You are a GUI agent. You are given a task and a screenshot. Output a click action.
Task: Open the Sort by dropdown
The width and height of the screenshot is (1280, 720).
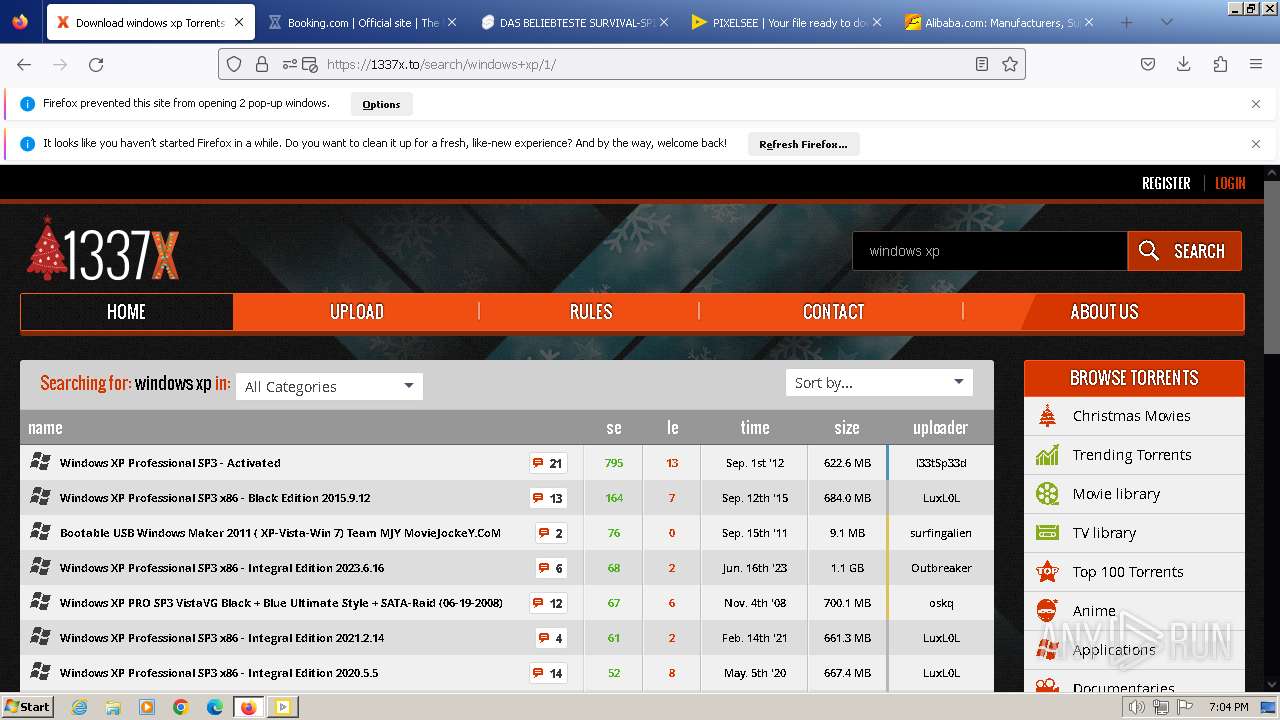coord(879,383)
